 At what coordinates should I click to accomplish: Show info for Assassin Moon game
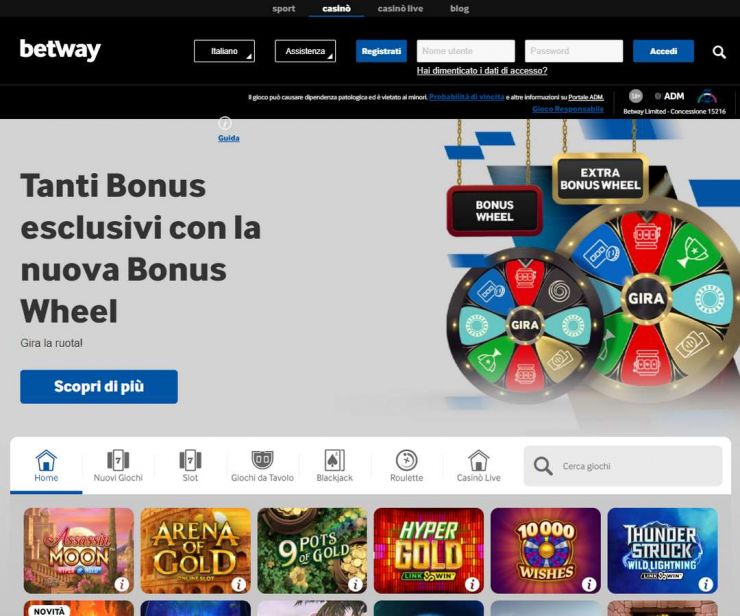pos(122,584)
